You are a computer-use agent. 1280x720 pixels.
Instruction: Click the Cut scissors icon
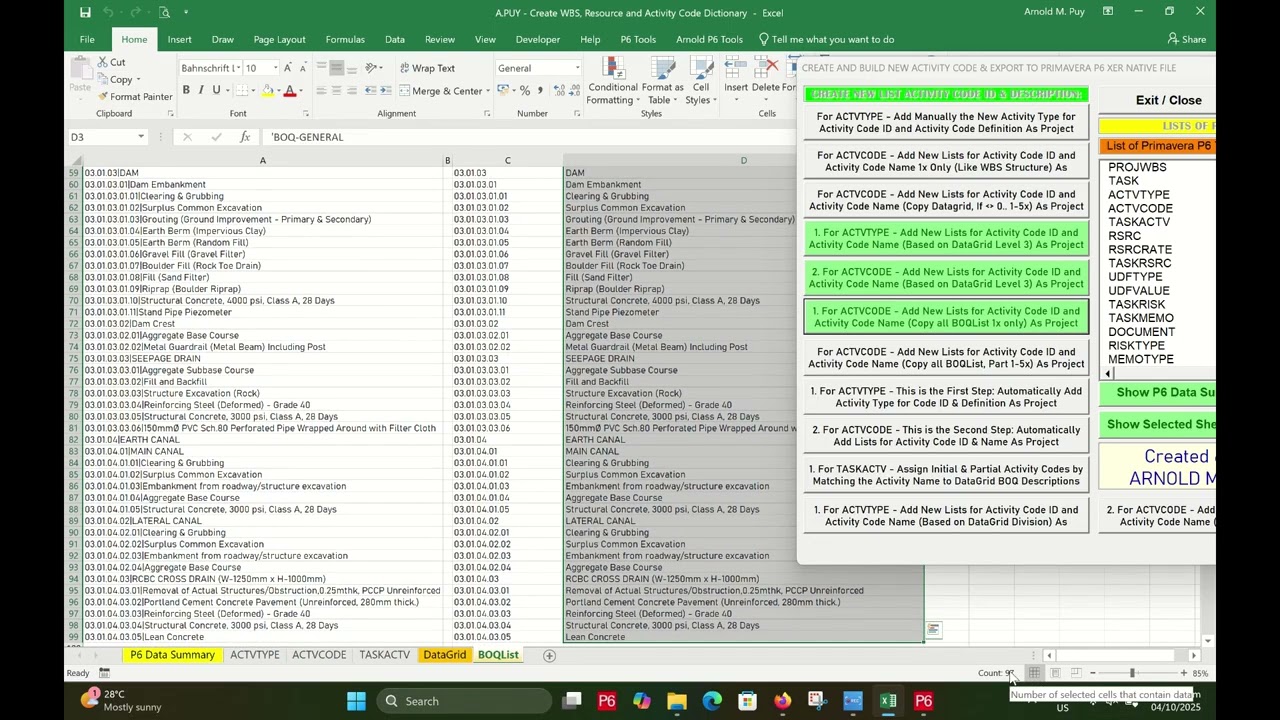[101, 62]
